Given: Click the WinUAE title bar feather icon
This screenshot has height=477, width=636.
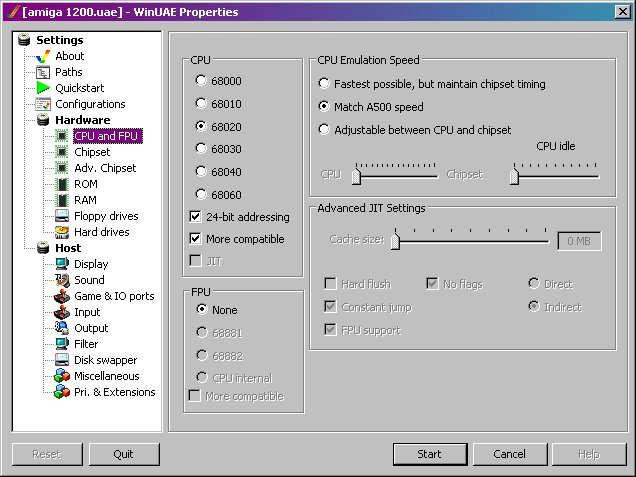Looking at the screenshot, I should pyautogui.click(x=14, y=12).
